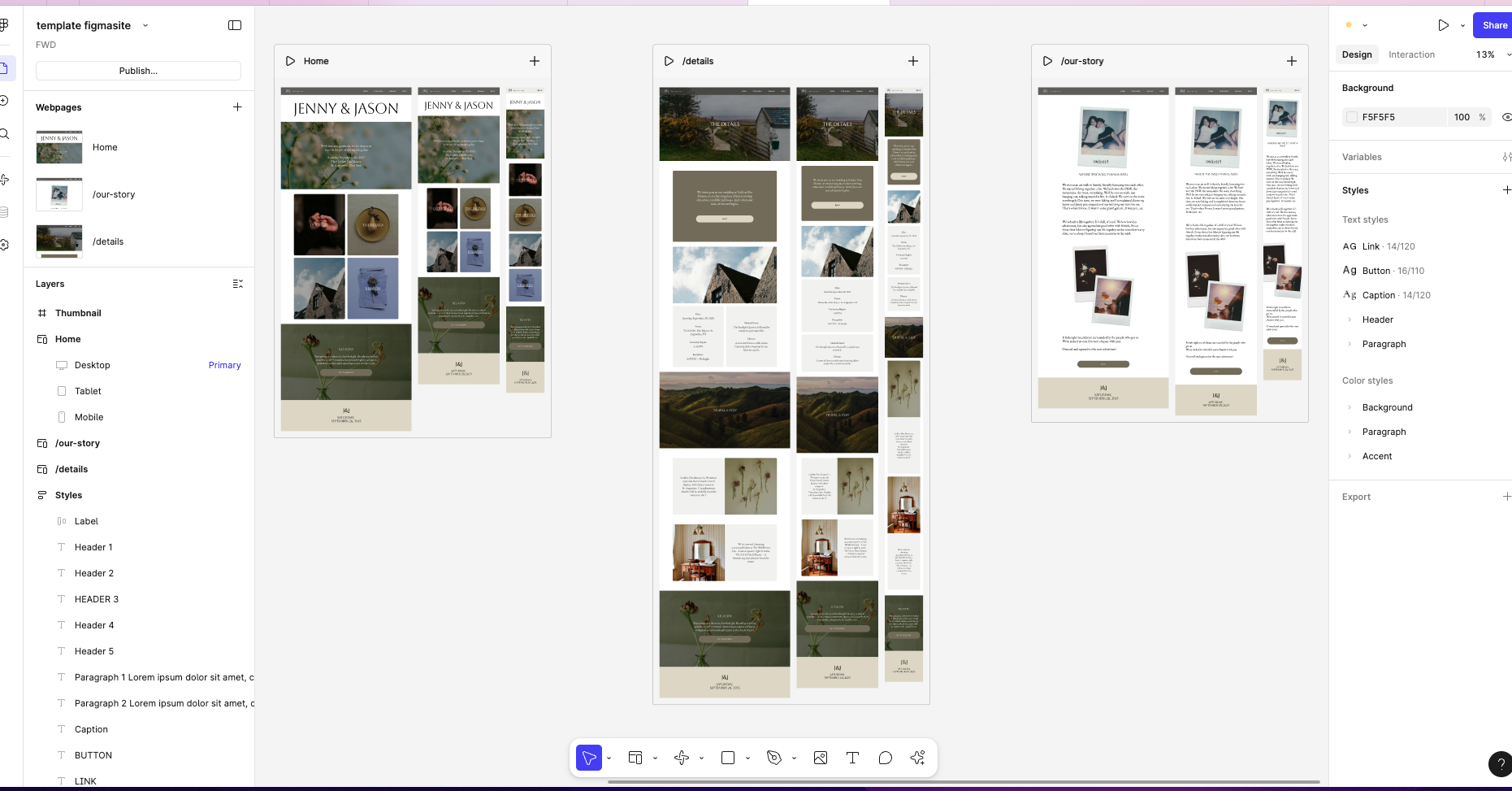Select the Image insert tool

coord(821,758)
